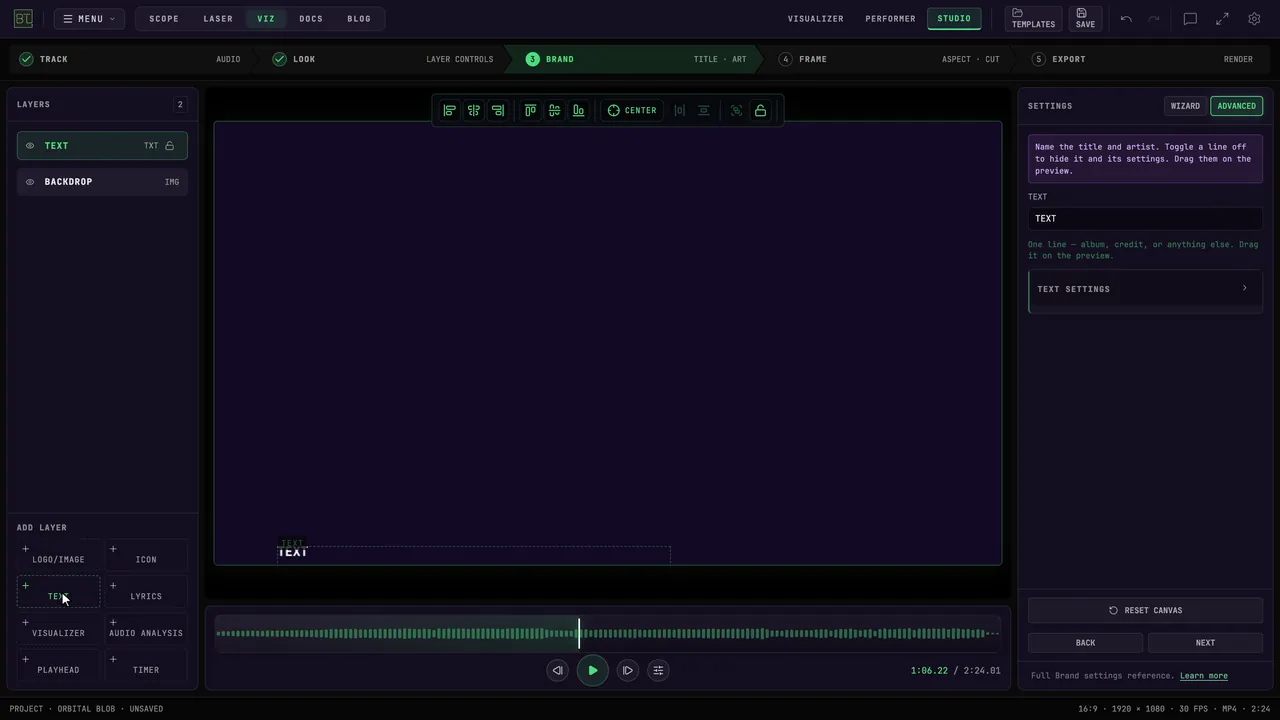
Task: Open the Templates folder
Action: point(1033,18)
